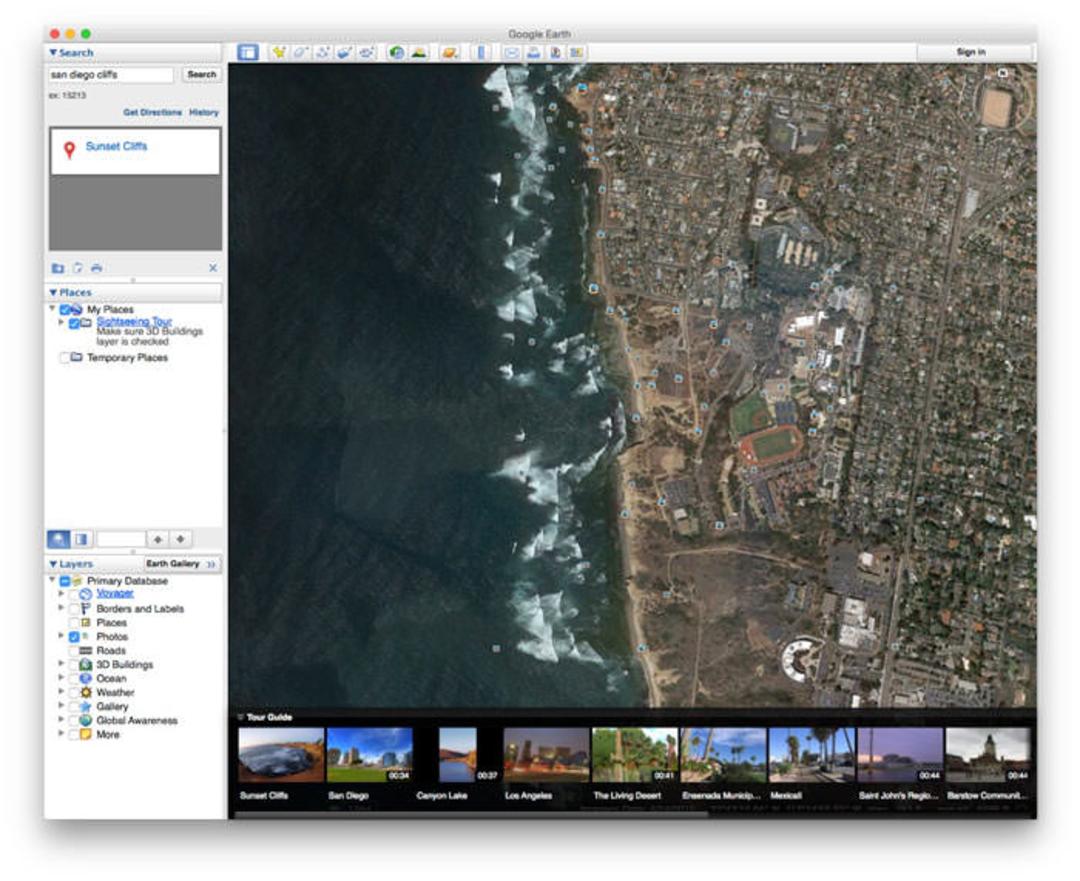Click the Search button
Image resolution: width=1080 pixels, height=881 pixels.
202,74
